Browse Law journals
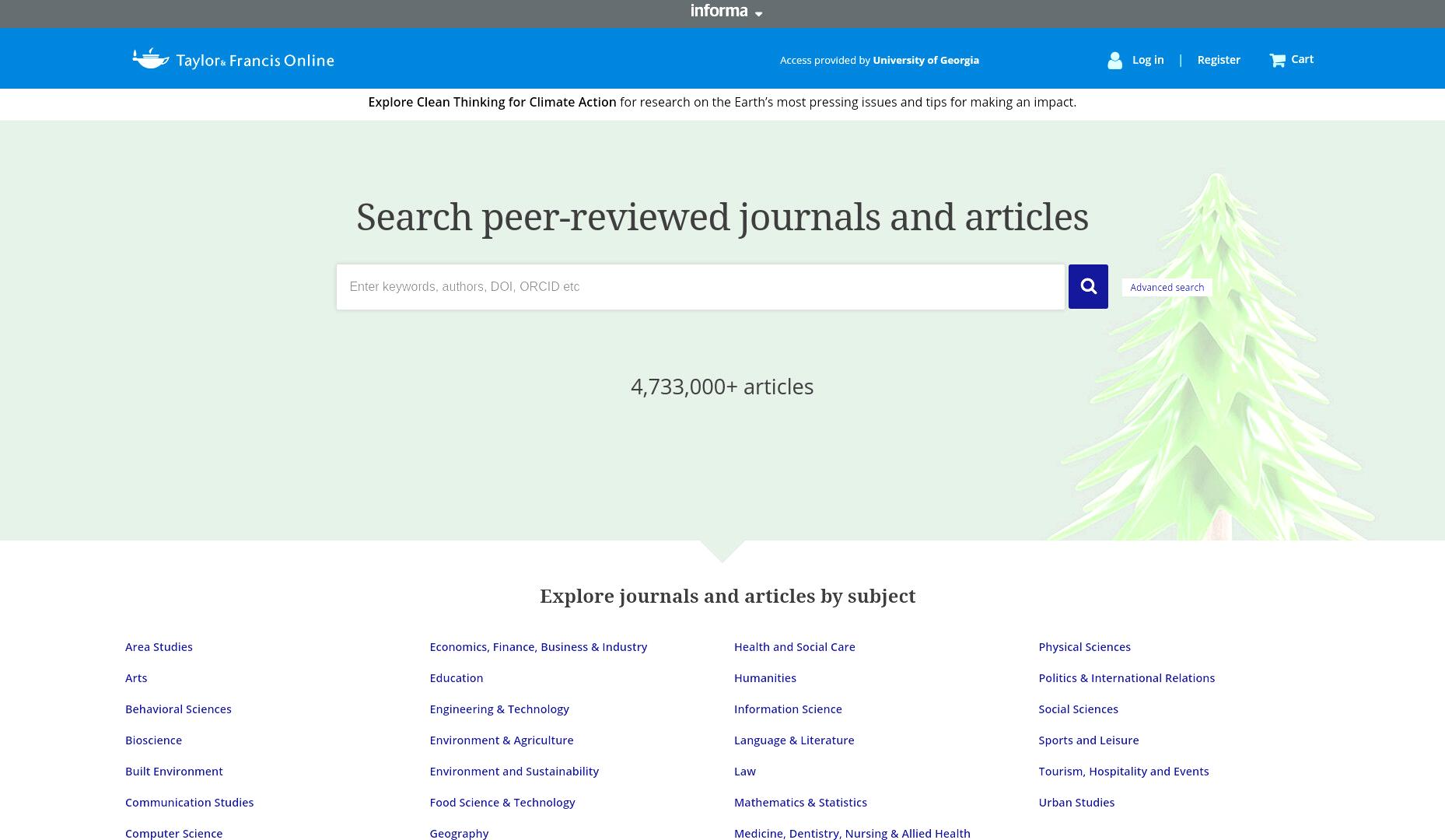Viewport: 1445px width, 840px height. pos(744,771)
